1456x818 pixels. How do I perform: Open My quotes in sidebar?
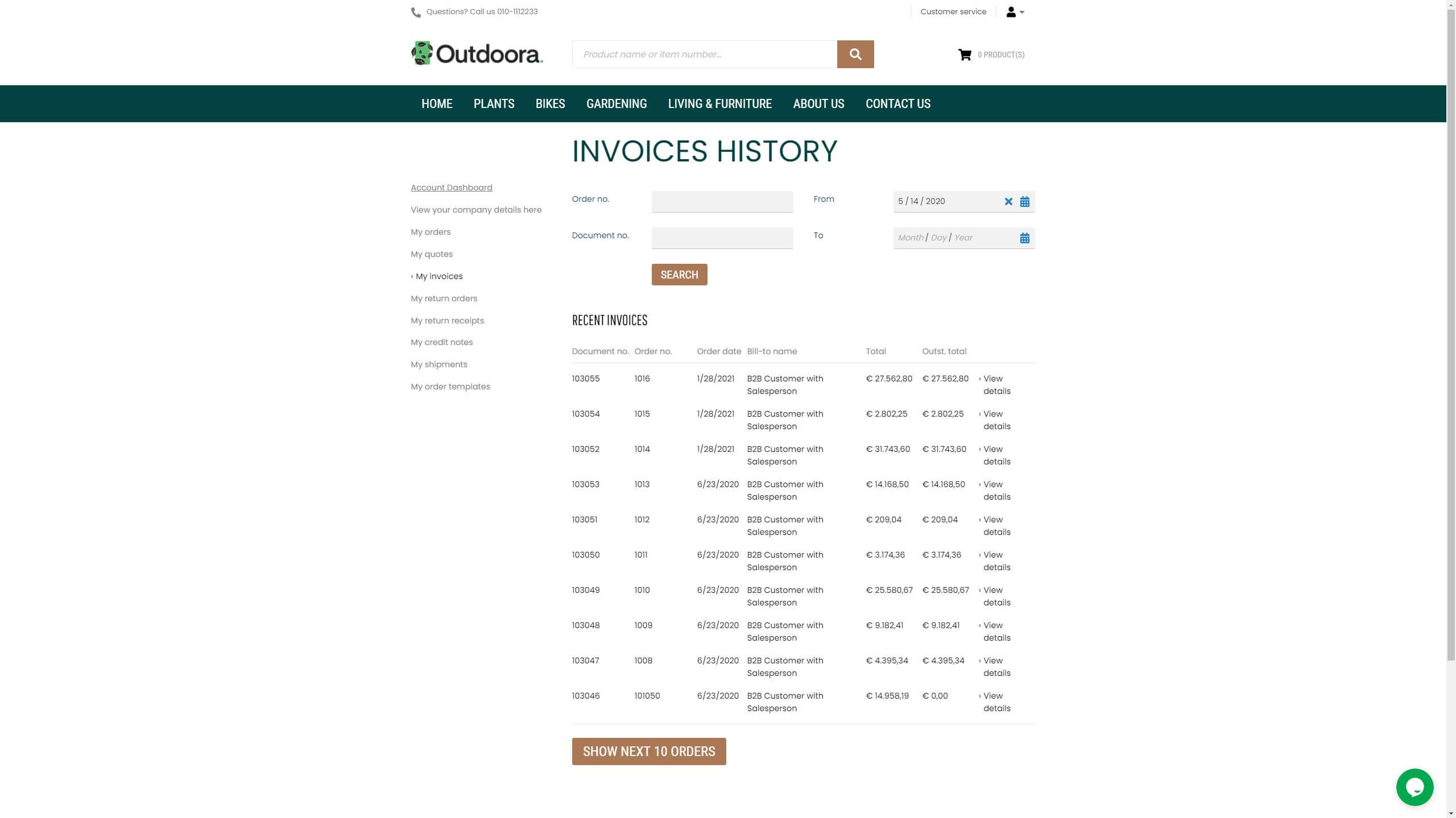(x=432, y=254)
